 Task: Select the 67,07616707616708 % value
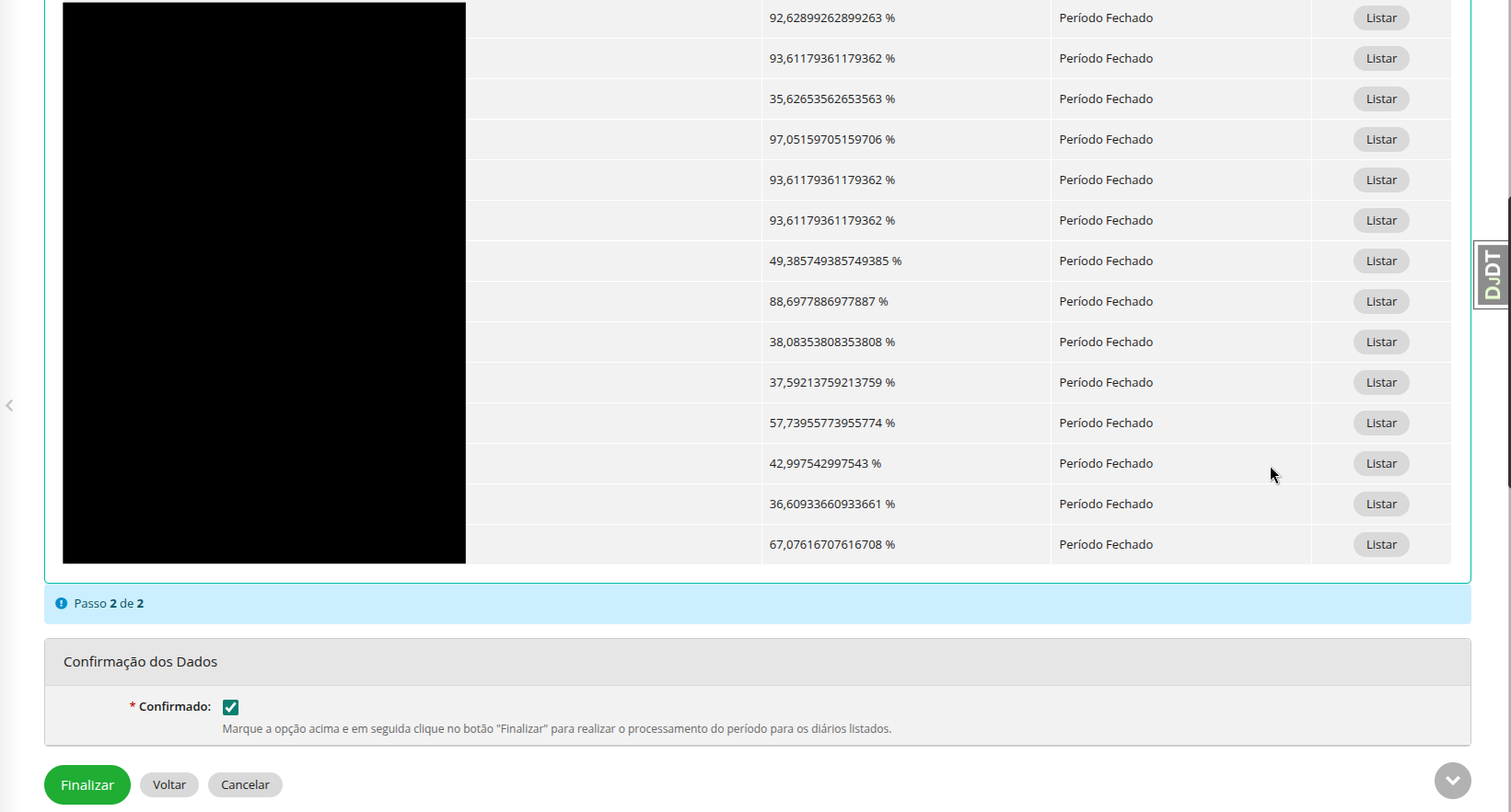pos(832,545)
